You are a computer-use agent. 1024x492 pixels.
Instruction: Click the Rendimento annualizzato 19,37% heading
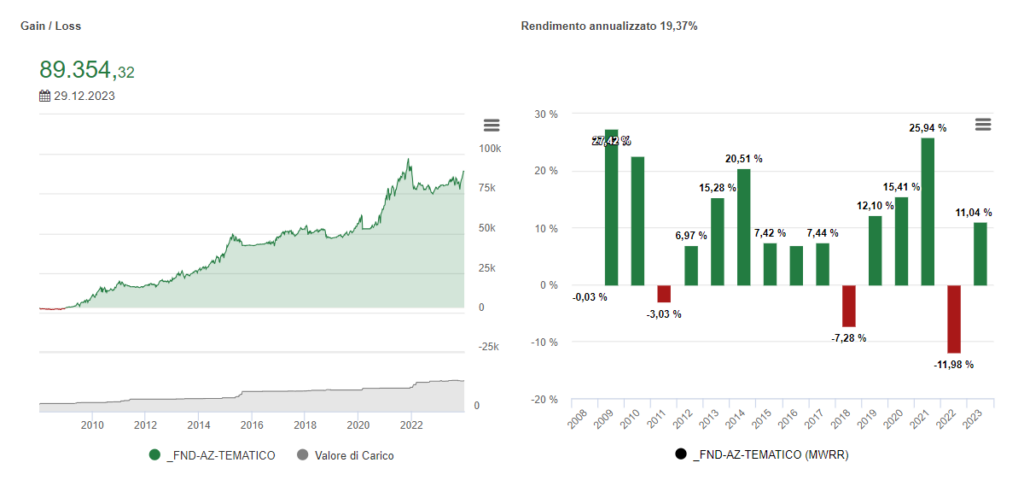[609, 25]
